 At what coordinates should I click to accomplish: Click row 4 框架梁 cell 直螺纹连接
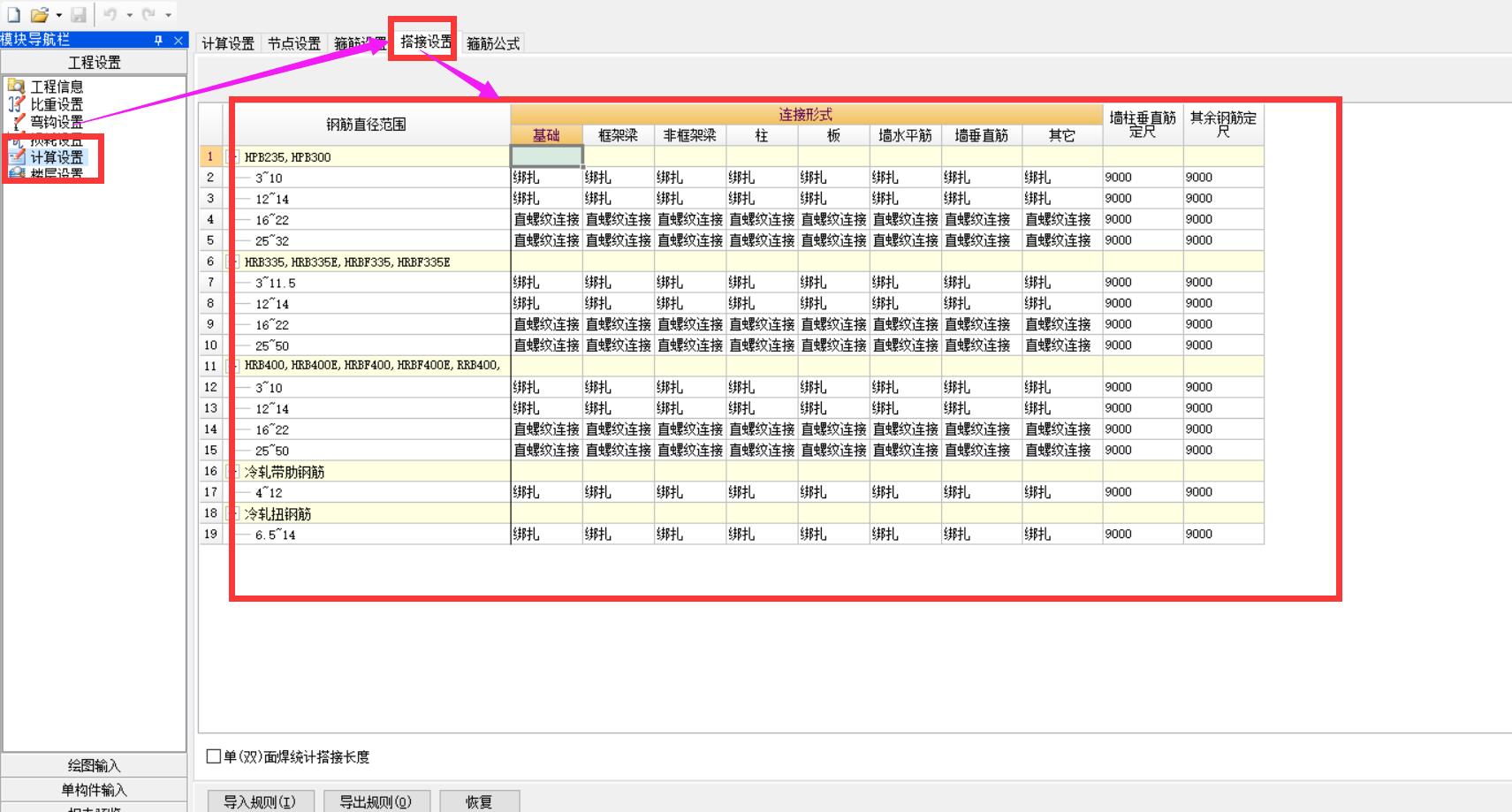coord(619,219)
